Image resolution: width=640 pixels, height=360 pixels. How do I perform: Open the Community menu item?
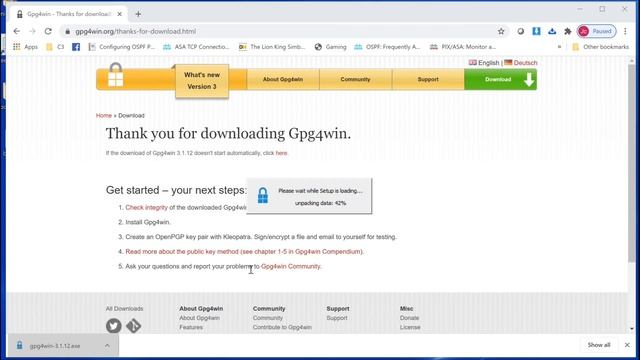356,80
